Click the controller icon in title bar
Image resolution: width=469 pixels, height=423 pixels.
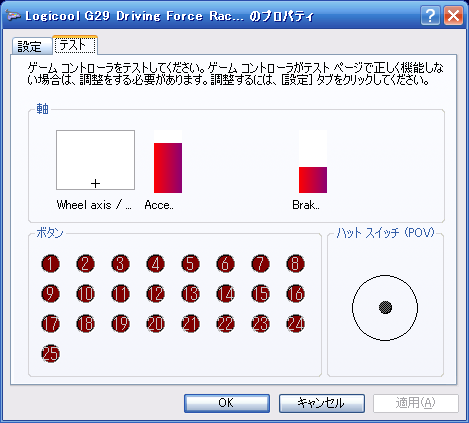(13, 16)
